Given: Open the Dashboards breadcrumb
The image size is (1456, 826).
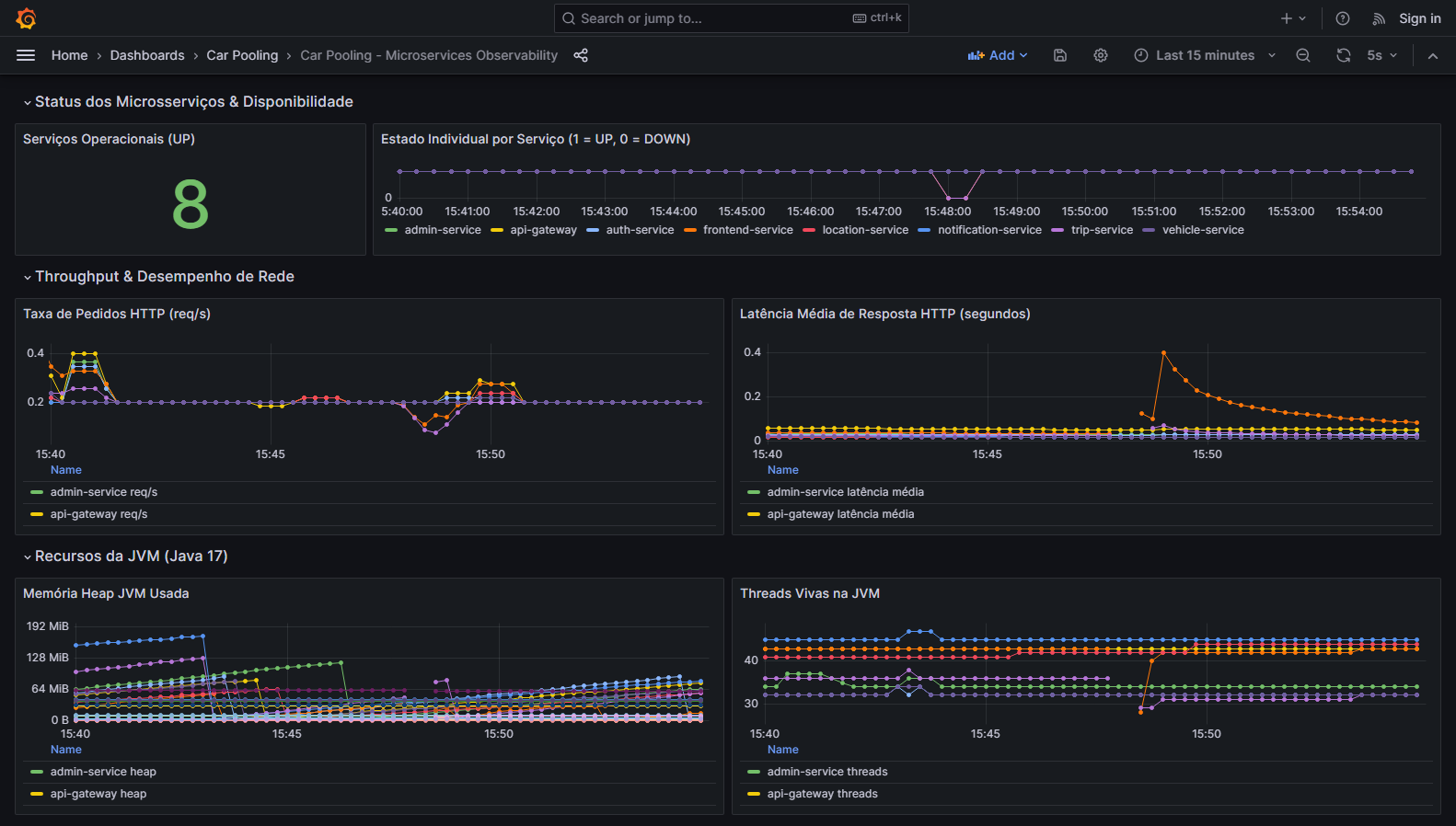Looking at the screenshot, I should 147,55.
